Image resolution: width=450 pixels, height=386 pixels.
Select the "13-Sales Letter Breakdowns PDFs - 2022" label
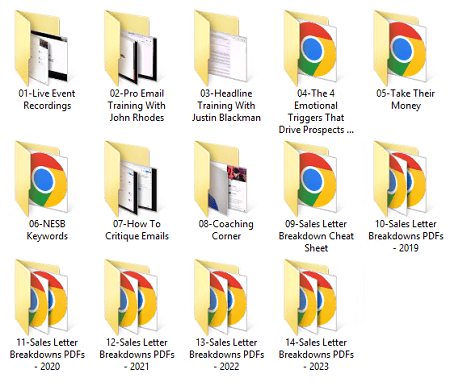[x=226, y=354]
